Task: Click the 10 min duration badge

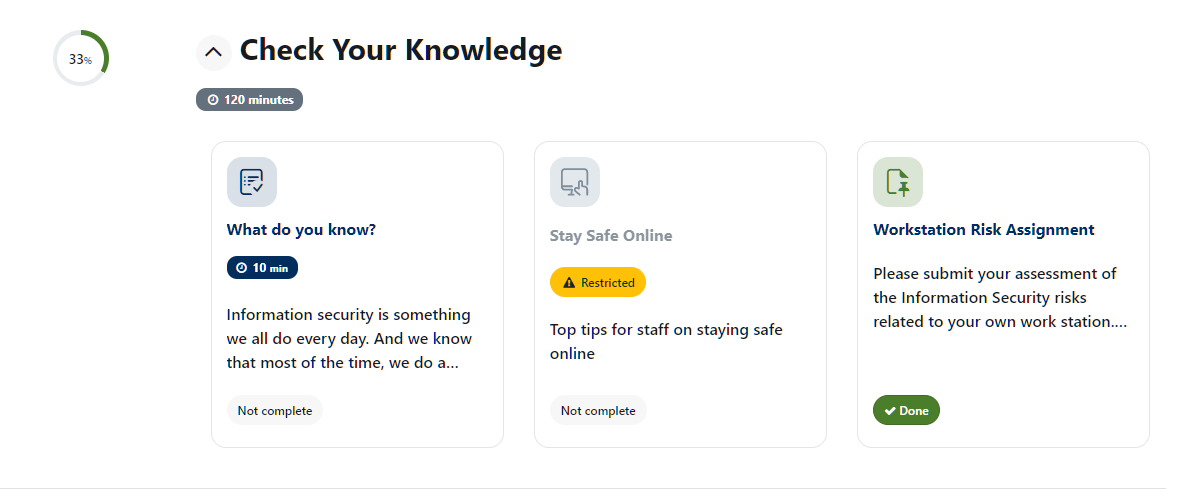Action: coord(262,268)
